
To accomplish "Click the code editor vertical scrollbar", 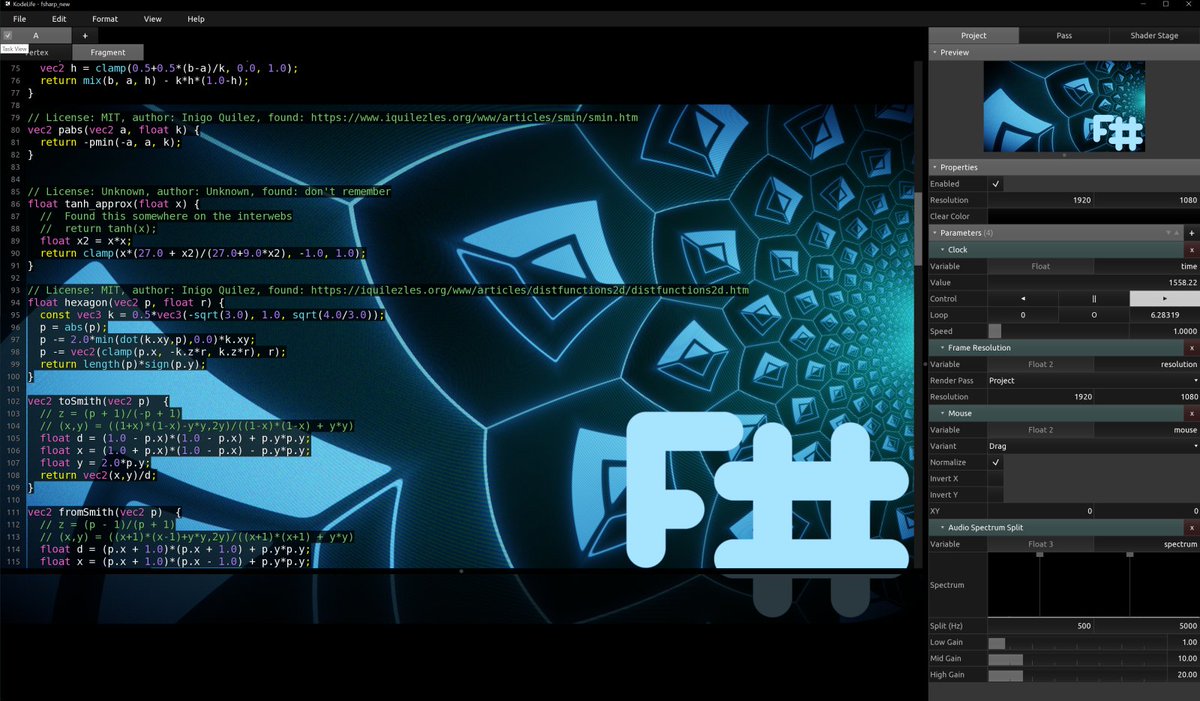I will 918,227.
